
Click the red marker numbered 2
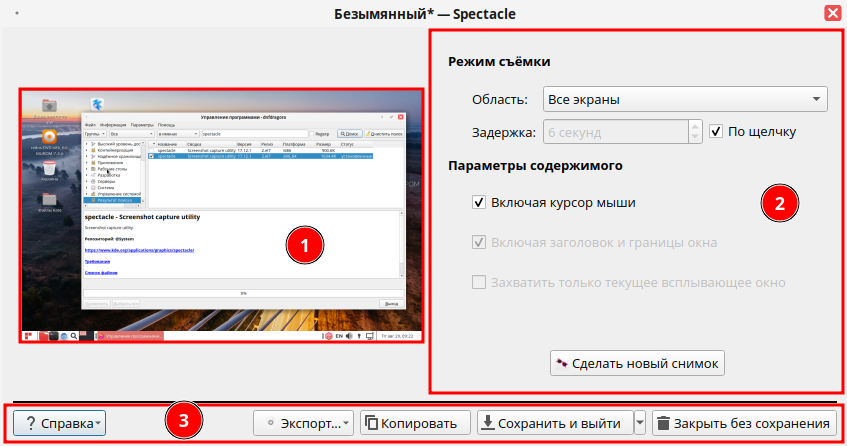(x=780, y=203)
